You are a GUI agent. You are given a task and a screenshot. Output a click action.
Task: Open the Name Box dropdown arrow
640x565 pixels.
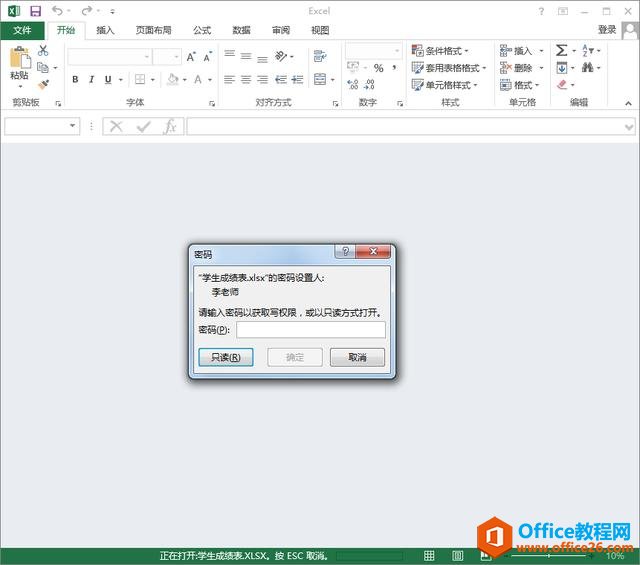click(73, 126)
